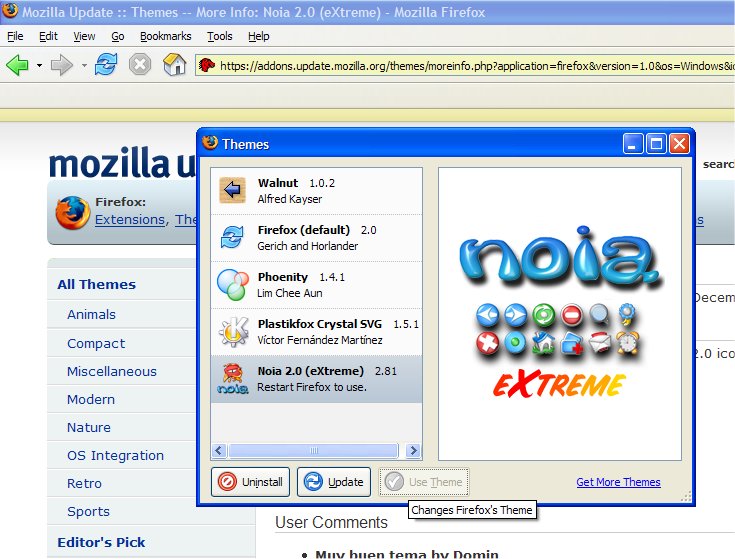This screenshot has width=735, height=559.
Task: Select the Walnut theme icon in the list
Action: 232,190
